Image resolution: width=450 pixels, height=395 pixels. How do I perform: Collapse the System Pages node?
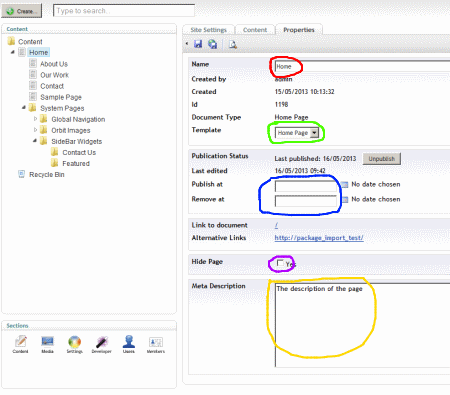[x=24, y=107]
